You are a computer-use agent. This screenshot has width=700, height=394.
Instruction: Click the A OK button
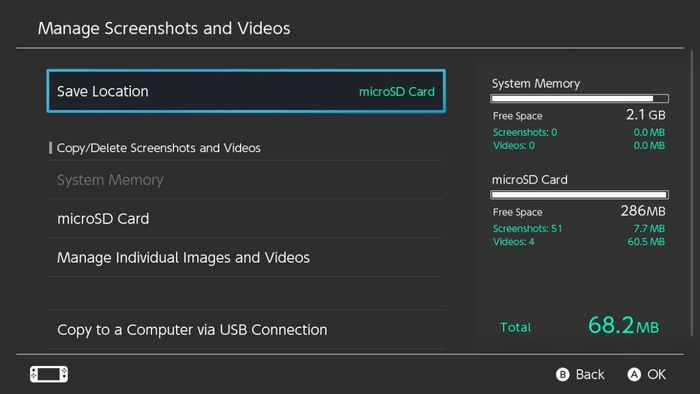tap(646, 374)
